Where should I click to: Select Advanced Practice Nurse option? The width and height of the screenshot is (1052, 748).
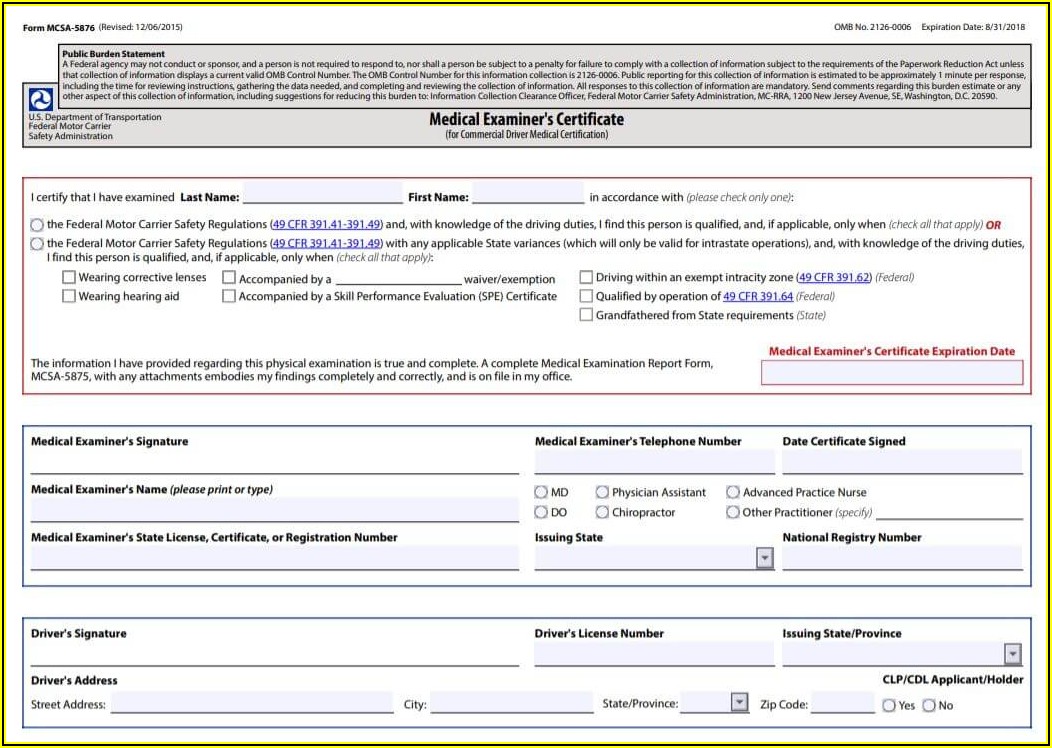(733, 492)
